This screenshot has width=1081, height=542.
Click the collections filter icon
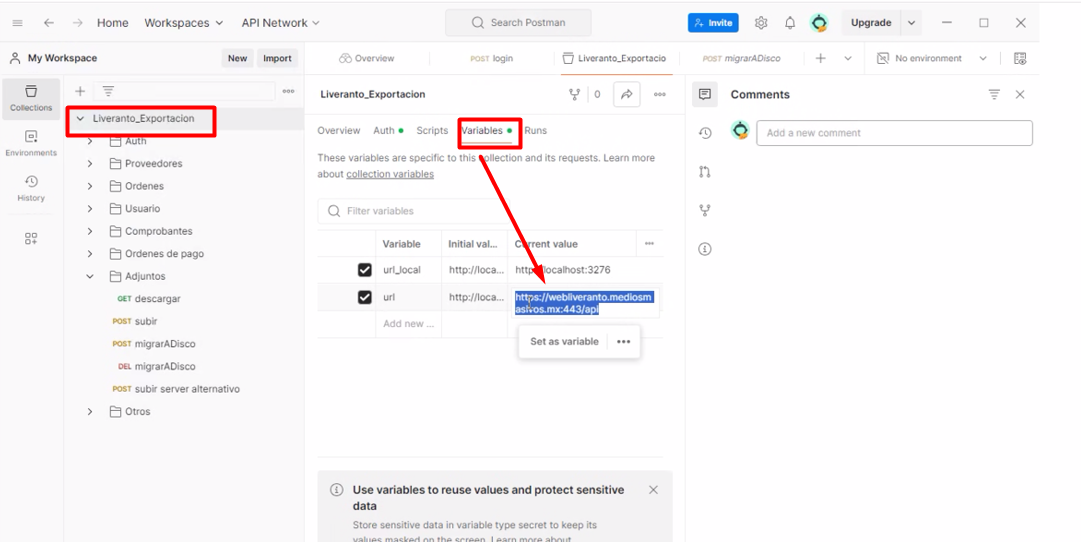108,91
